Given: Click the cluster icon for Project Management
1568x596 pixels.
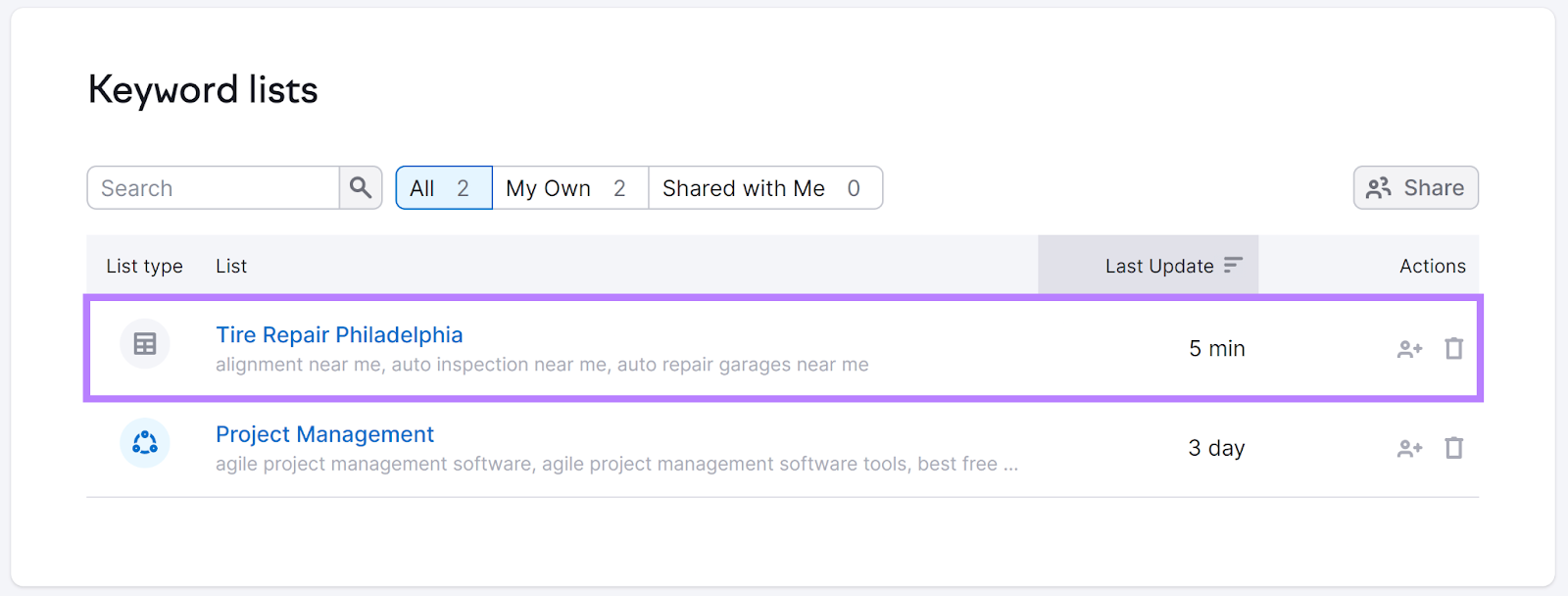Looking at the screenshot, I should pos(145,443).
